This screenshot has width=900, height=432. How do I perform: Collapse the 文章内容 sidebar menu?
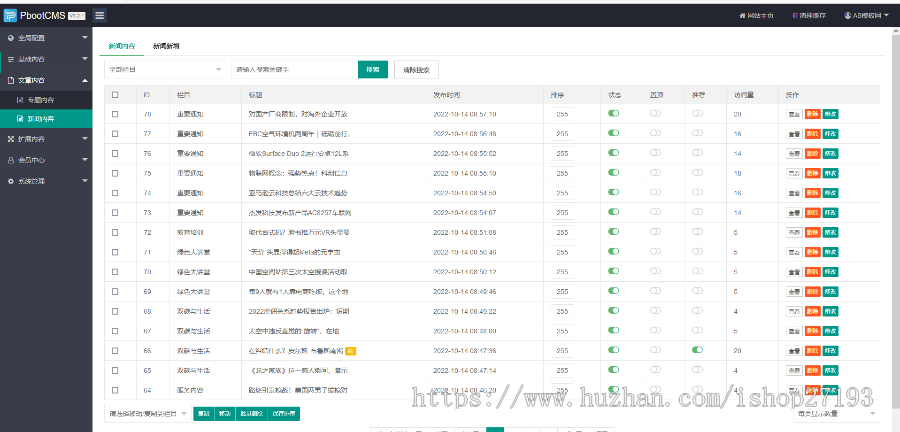[x=46, y=80]
